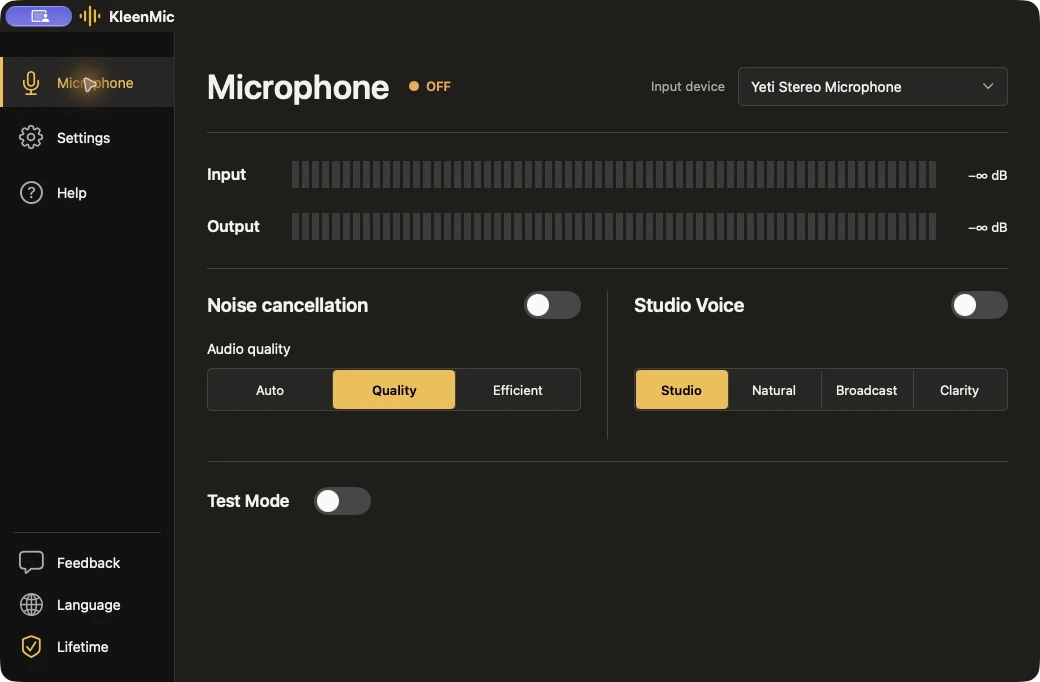Open the Settings label in the sidebar

pos(84,138)
